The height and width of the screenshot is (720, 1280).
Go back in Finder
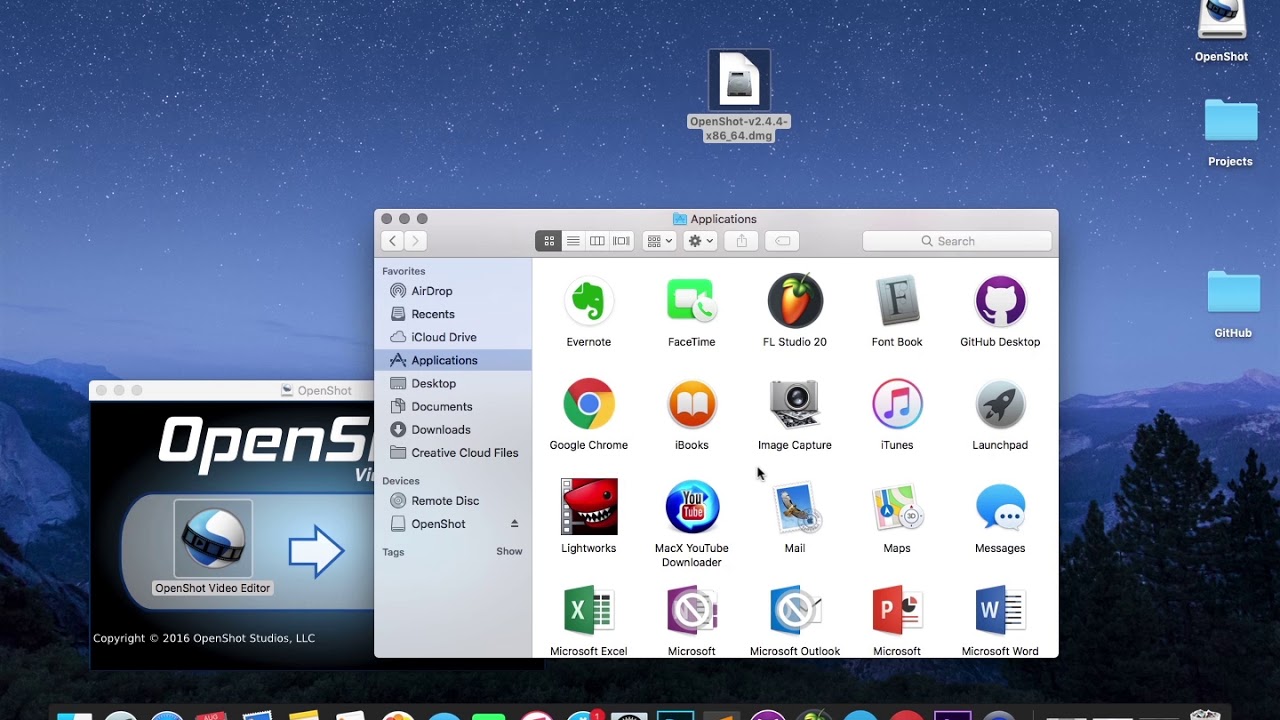[x=392, y=241]
